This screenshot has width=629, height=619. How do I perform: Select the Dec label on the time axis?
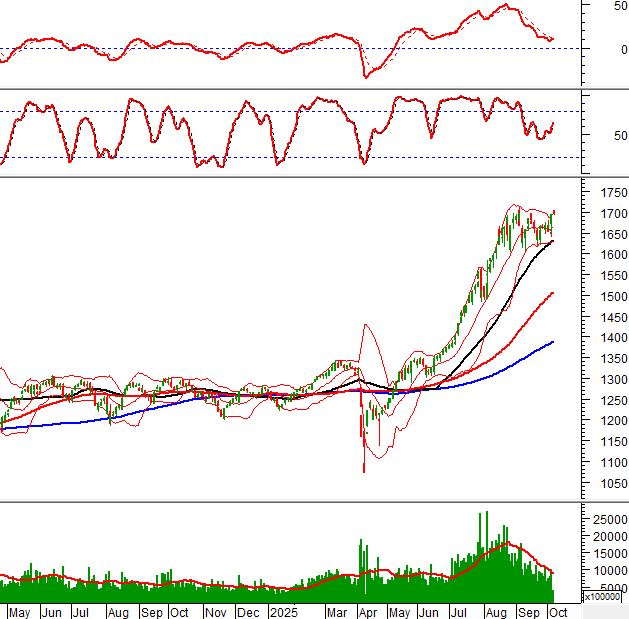click(x=251, y=612)
